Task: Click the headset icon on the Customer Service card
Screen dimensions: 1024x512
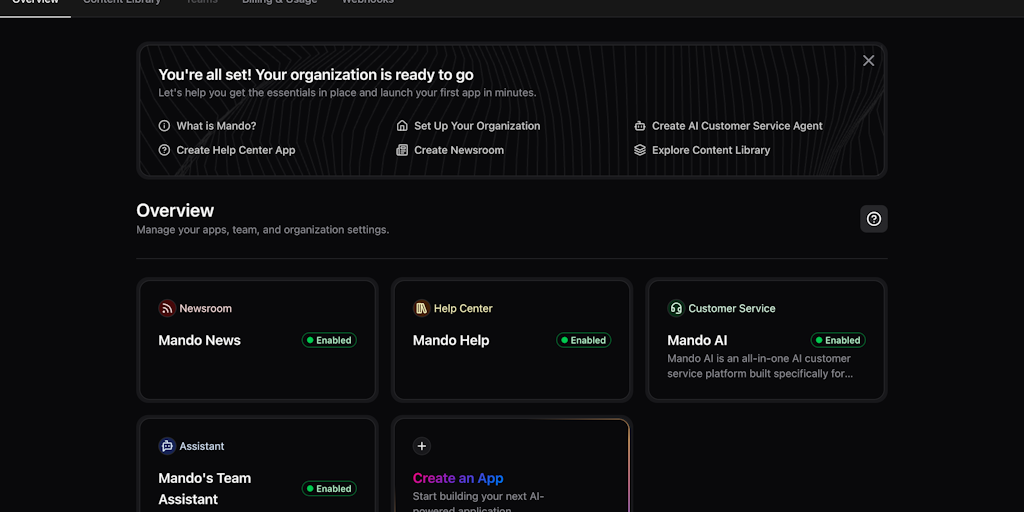Action: point(676,308)
